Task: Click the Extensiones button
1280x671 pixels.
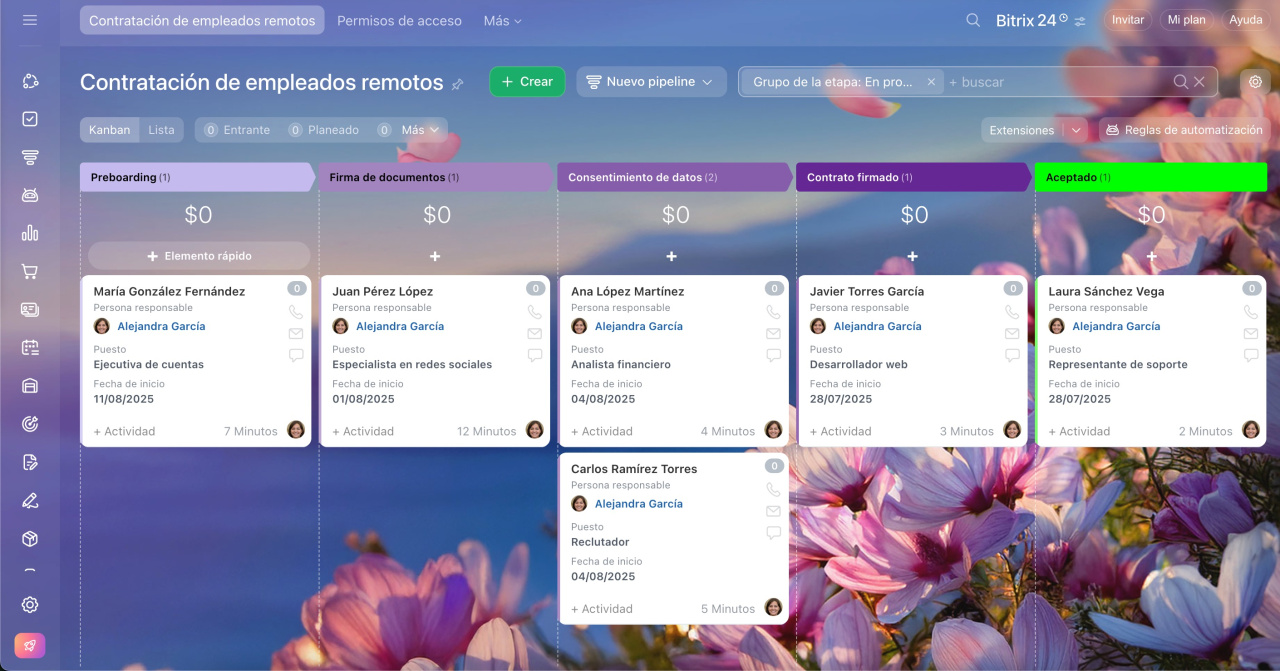Action: click(x=1022, y=130)
